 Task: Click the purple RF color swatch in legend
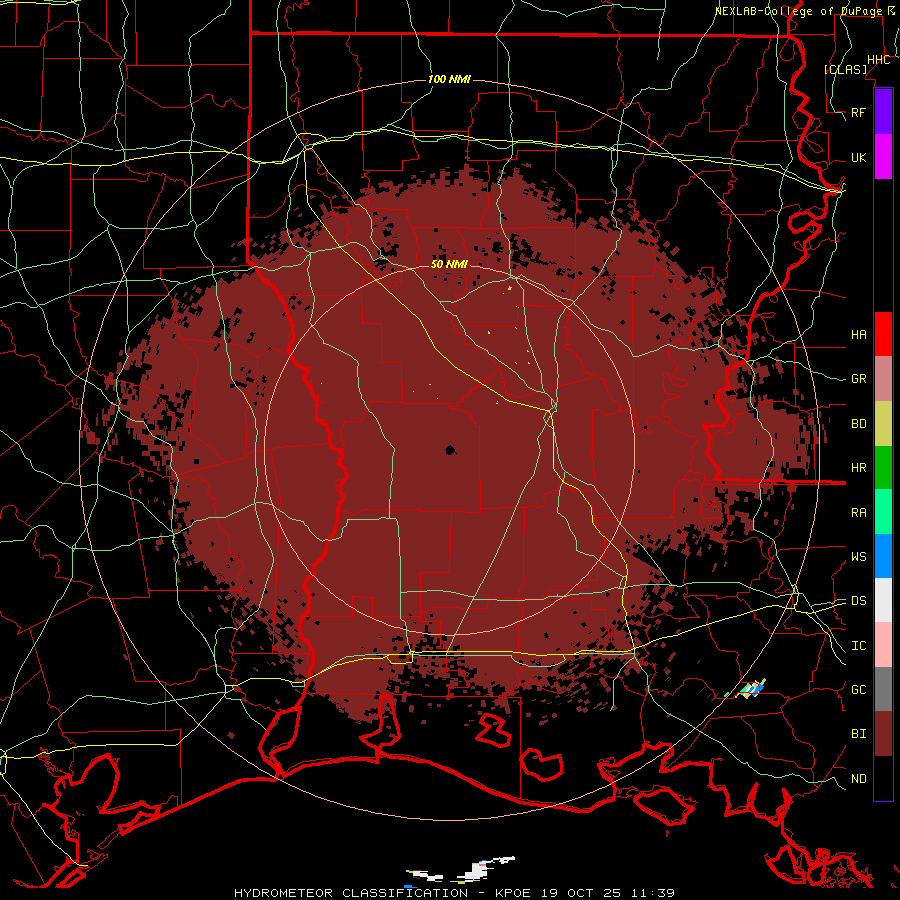click(x=883, y=112)
